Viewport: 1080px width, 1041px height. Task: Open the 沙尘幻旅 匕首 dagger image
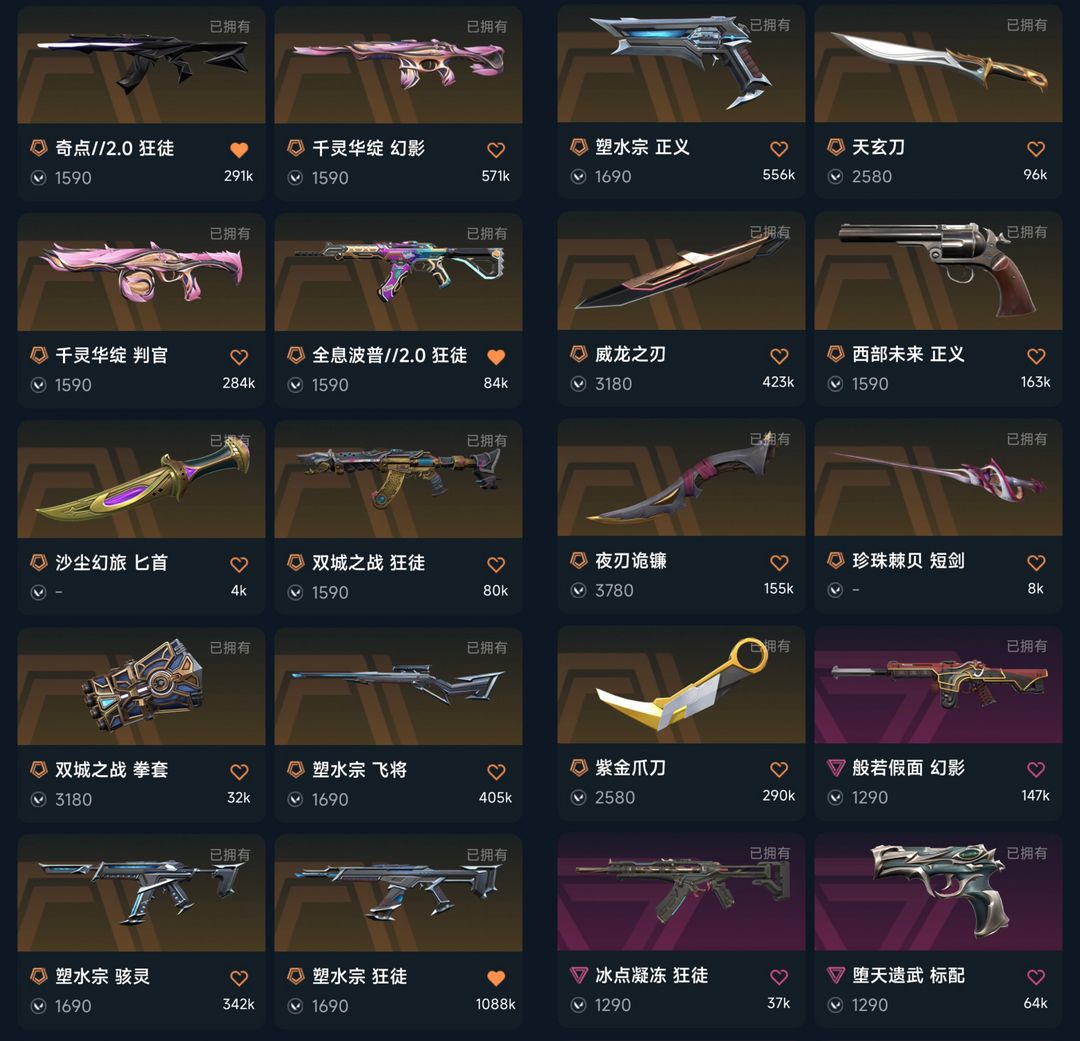pyautogui.click(x=141, y=480)
